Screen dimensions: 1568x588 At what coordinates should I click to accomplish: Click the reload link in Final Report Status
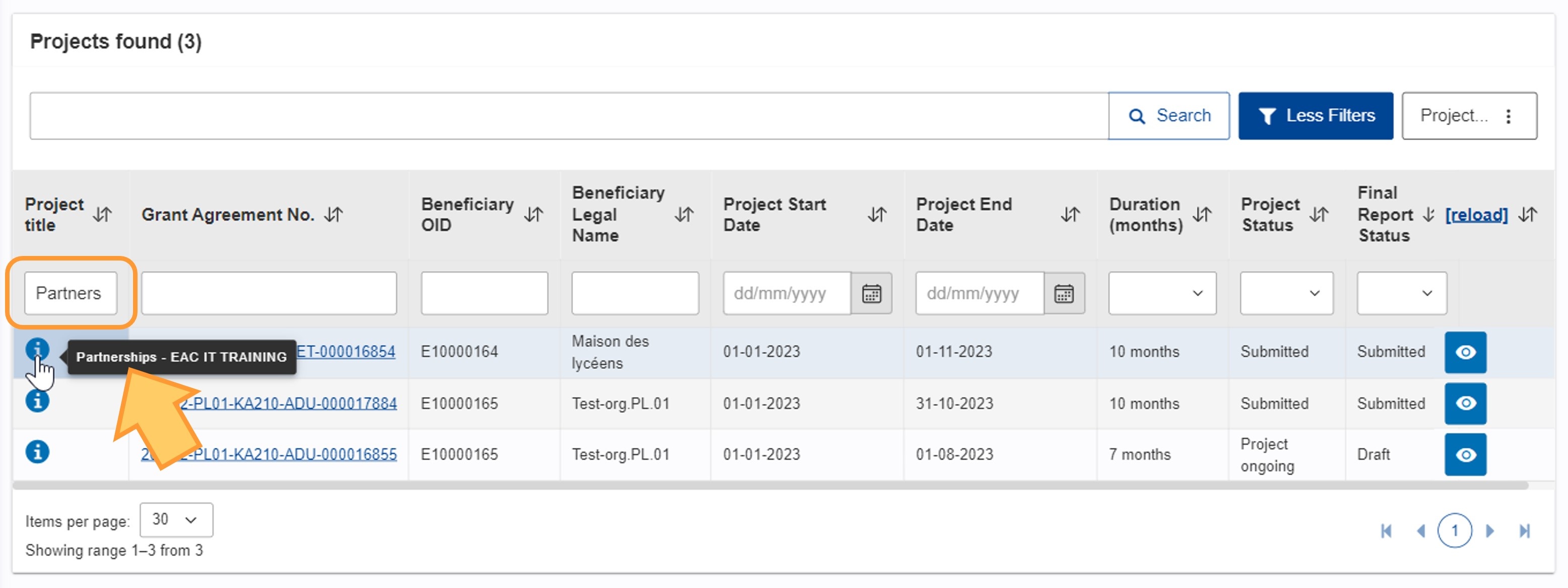[1476, 214]
